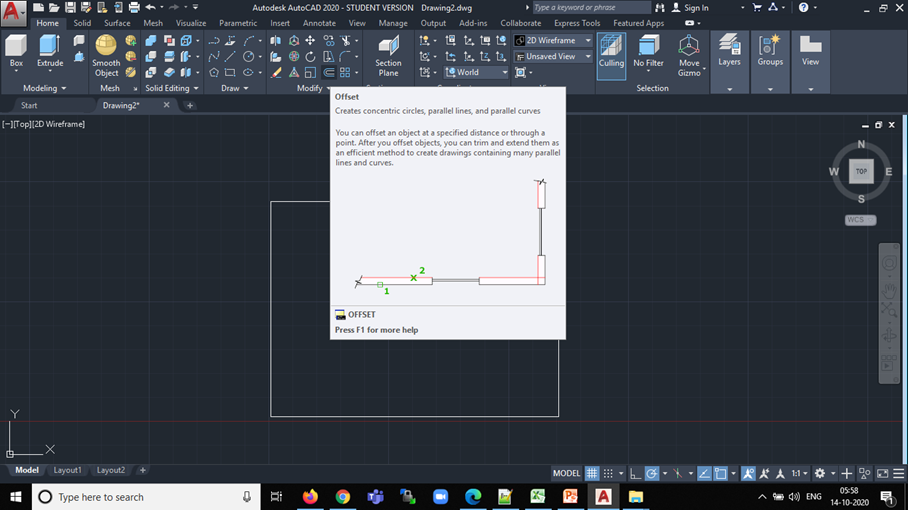908x510 pixels.
Task: Toggle Culling selection option
Action: (x=611, y=56)
